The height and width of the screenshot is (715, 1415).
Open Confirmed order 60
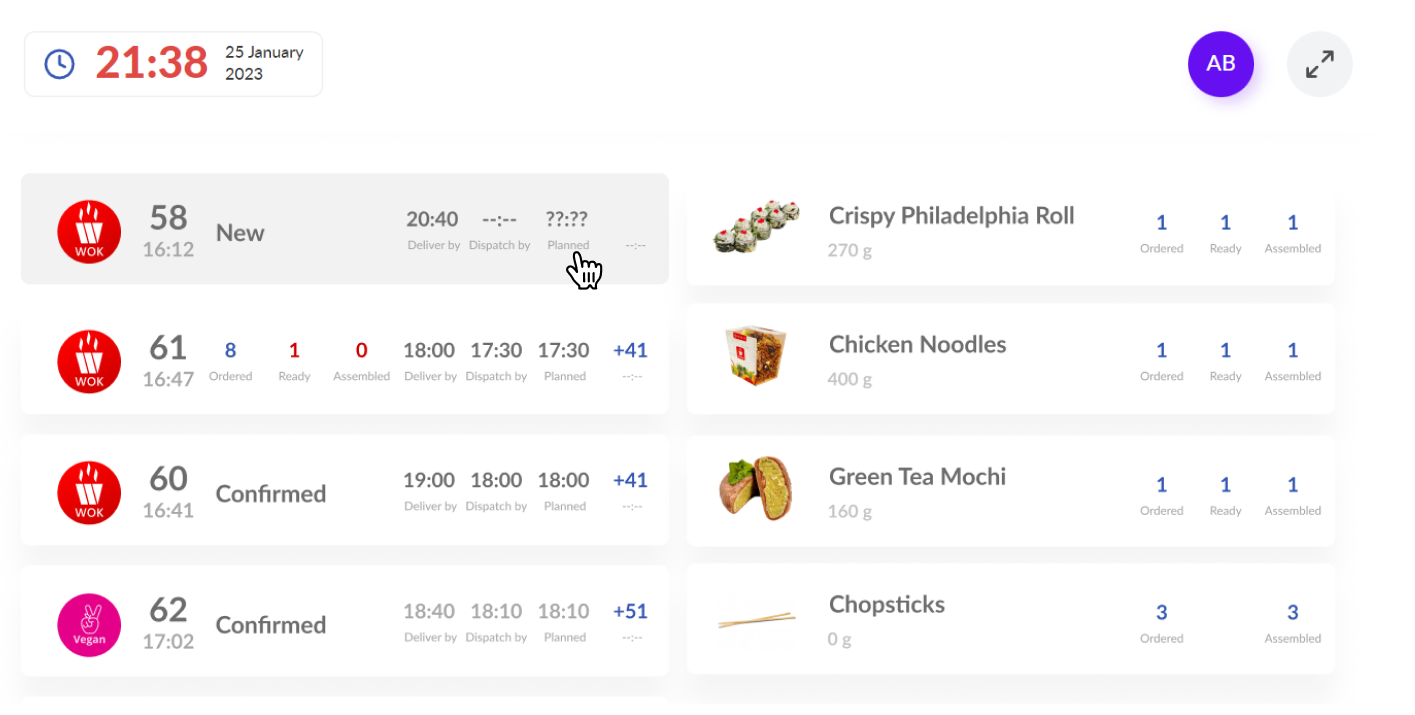click(x=345, y=490)
